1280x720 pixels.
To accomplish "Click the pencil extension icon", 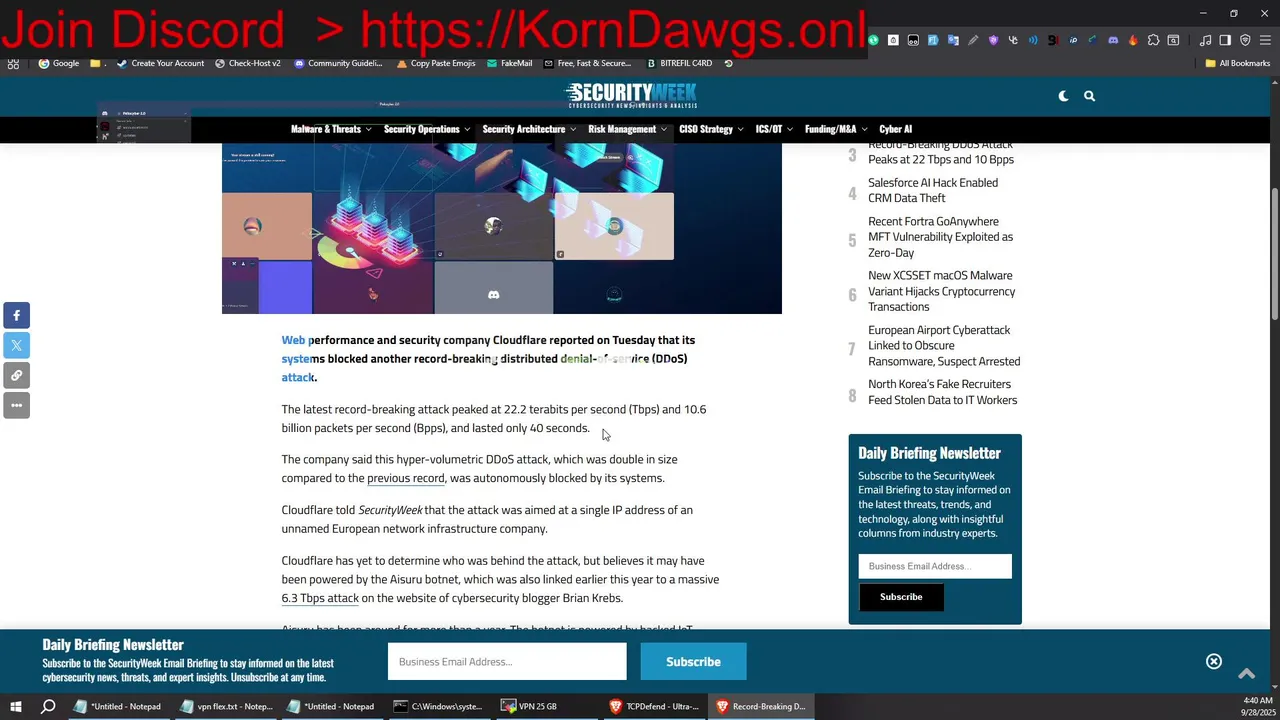I will point(973,40).
